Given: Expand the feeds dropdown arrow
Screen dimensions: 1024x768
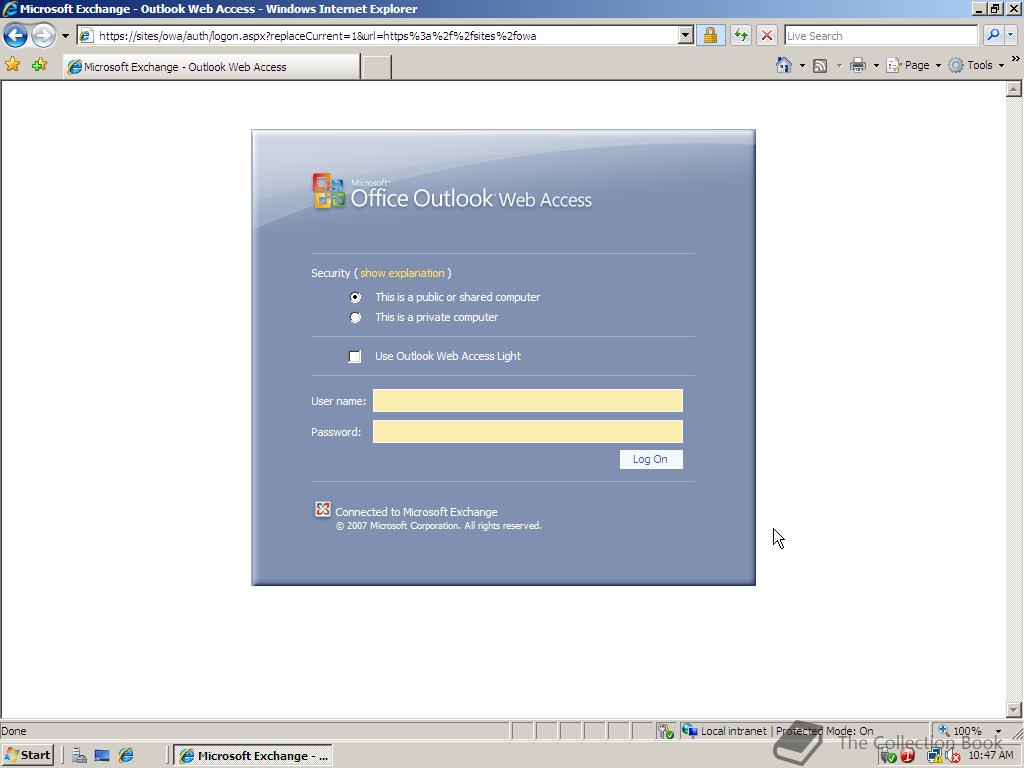Looking at the screenshot, I should point(839,65).
